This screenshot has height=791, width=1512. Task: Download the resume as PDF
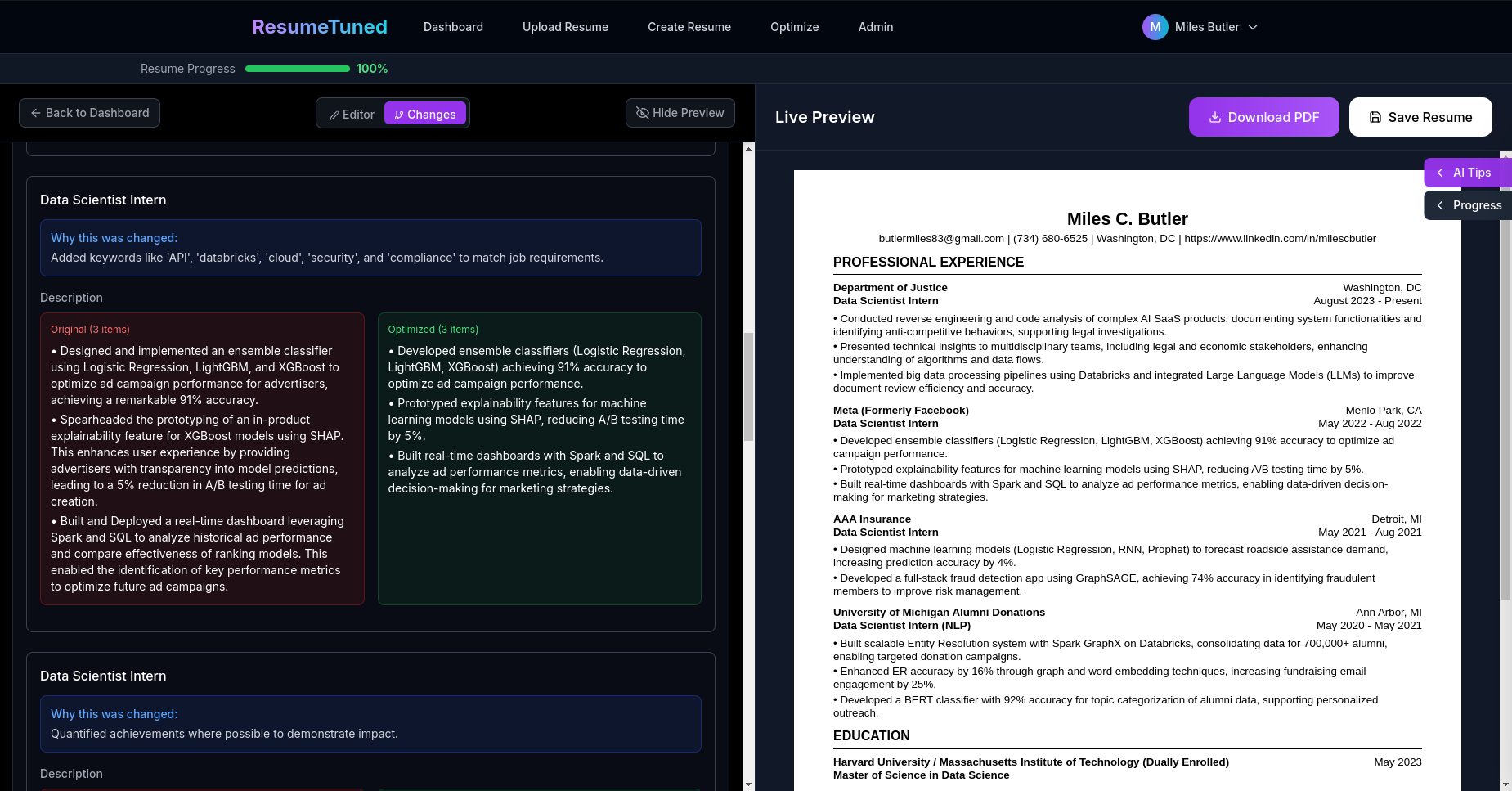[x=1263, y=117]
